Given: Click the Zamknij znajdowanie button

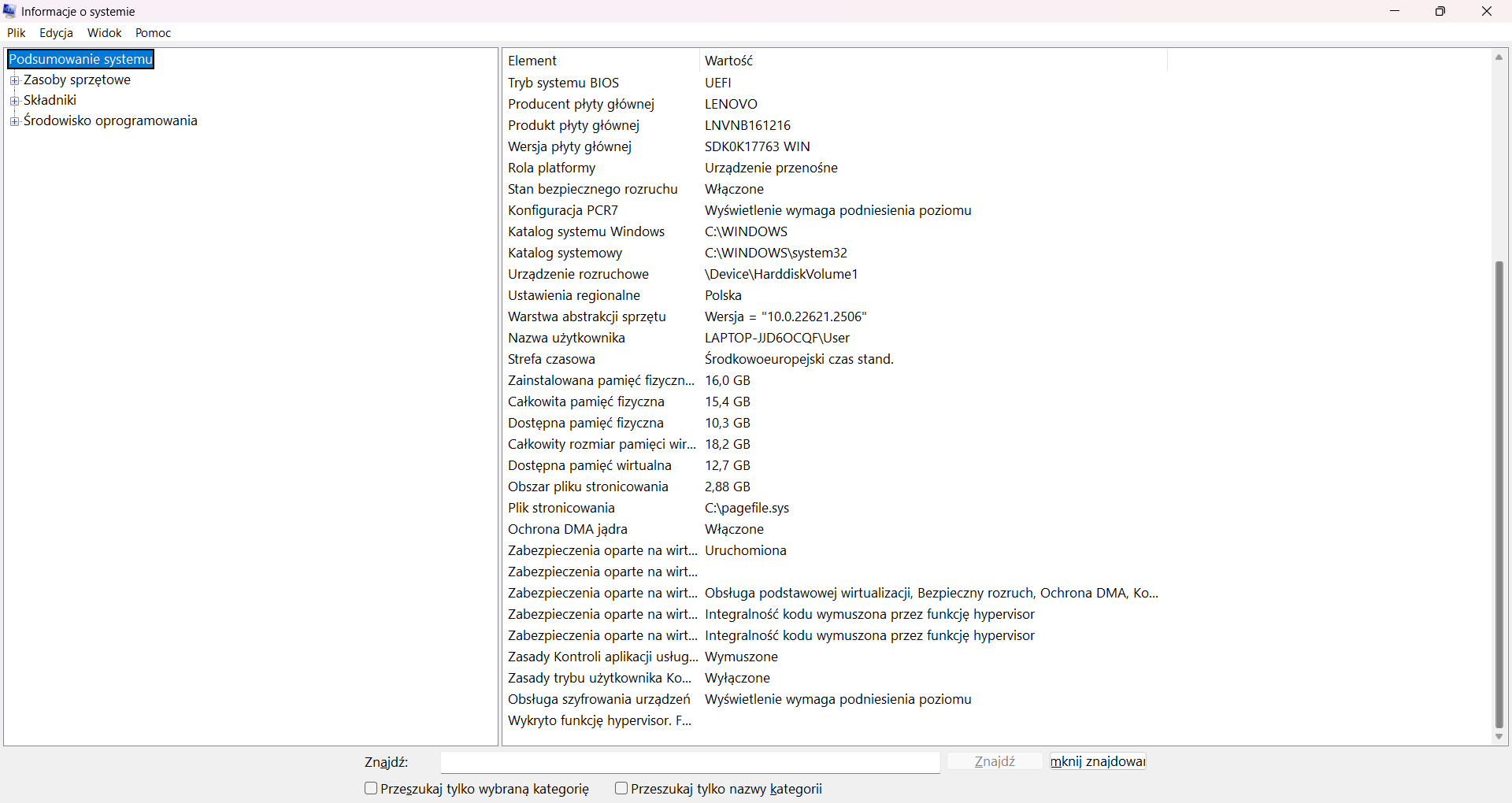Looking at the screenshot, I should [x=1098, y=761].
